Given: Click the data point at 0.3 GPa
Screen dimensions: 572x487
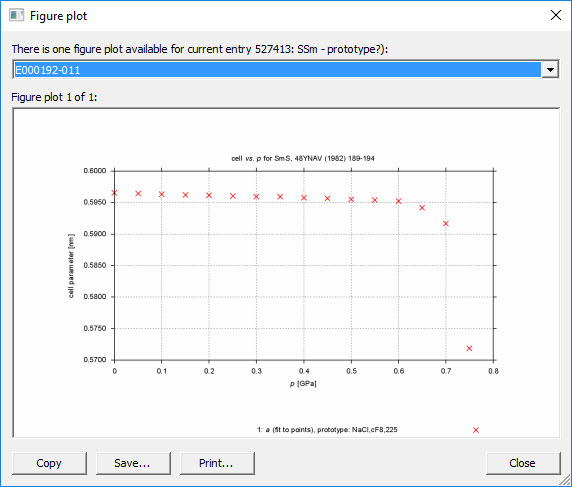Looking at the screenshot, I should (x=256, y=197).
